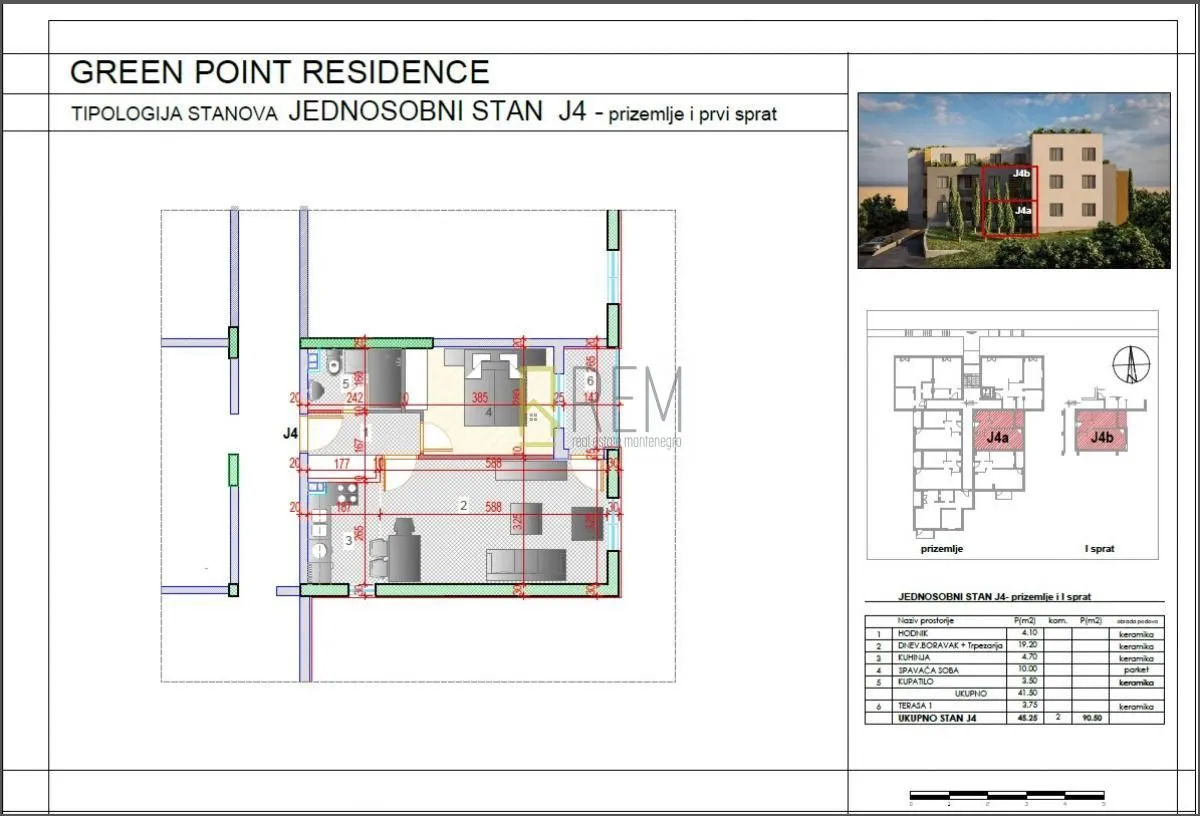
Task: Select the hatched J4b unit on the first floor key plan
Action: point(1101,430)
